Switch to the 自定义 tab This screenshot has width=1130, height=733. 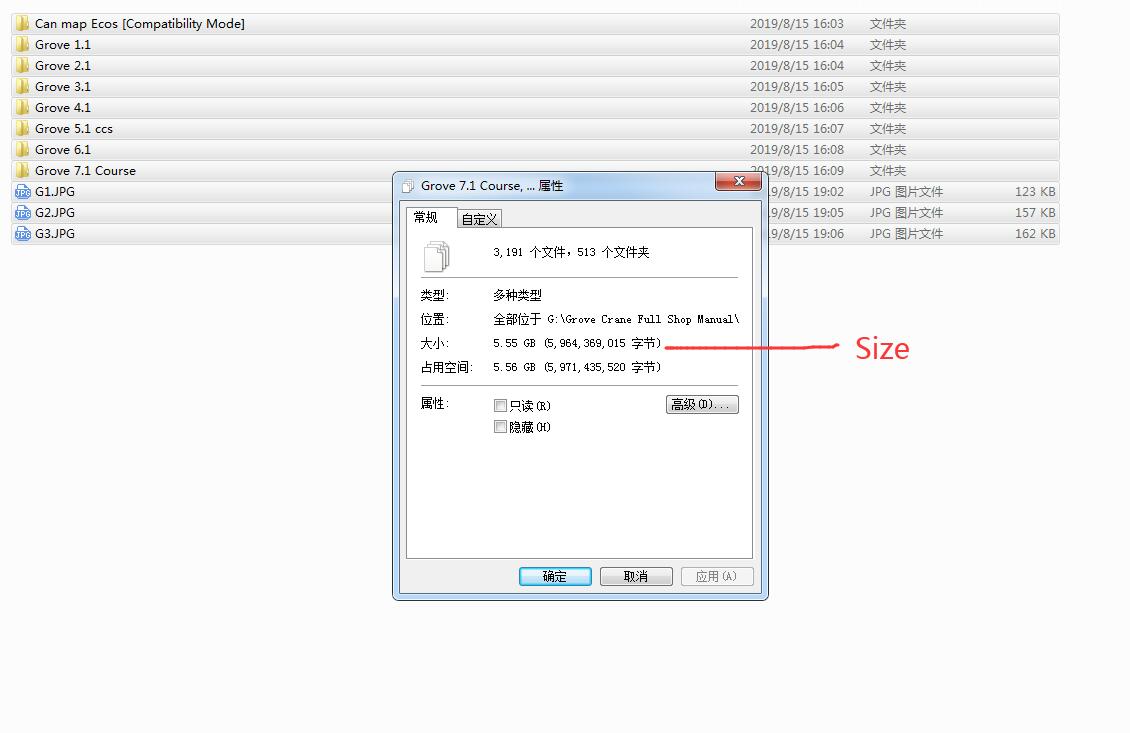click(x=479, y=219)
